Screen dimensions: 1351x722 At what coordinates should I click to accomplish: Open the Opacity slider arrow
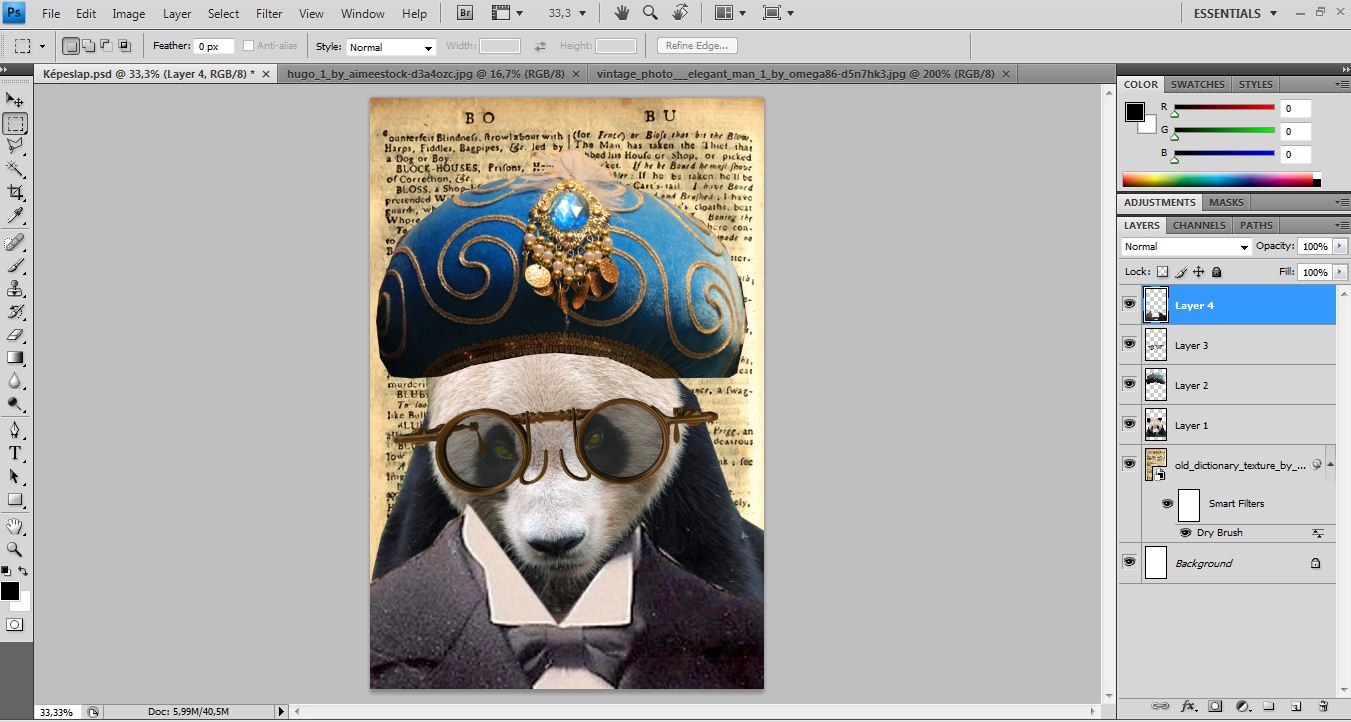(x=1340, y=246)
